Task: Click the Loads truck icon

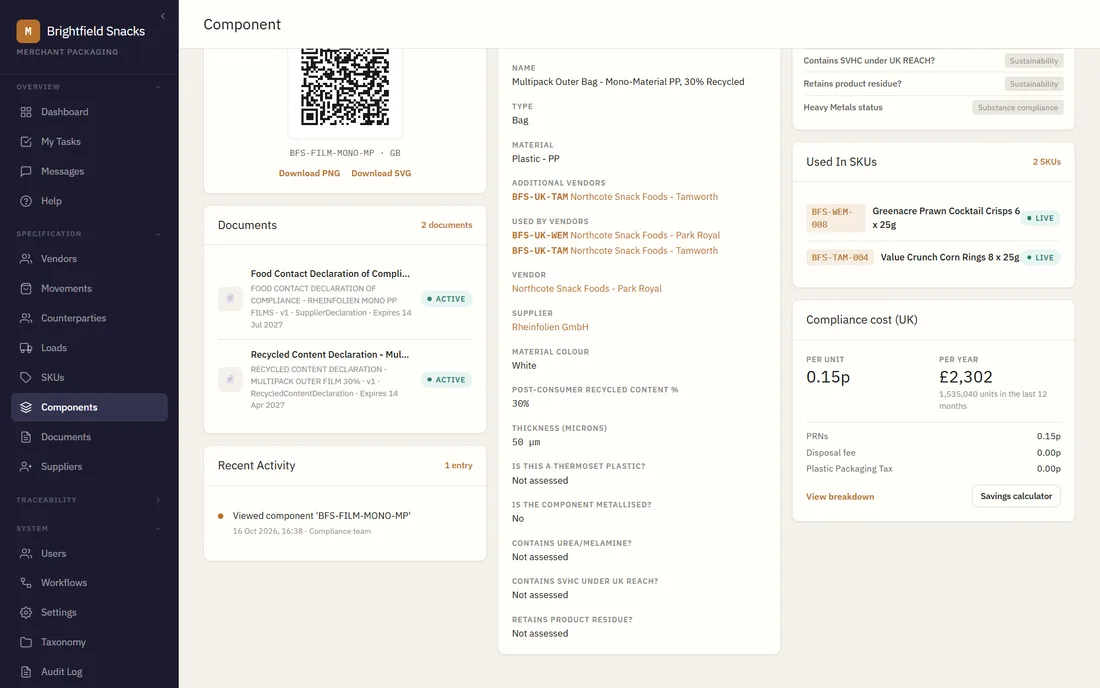Action: click(x=26, y=348)
